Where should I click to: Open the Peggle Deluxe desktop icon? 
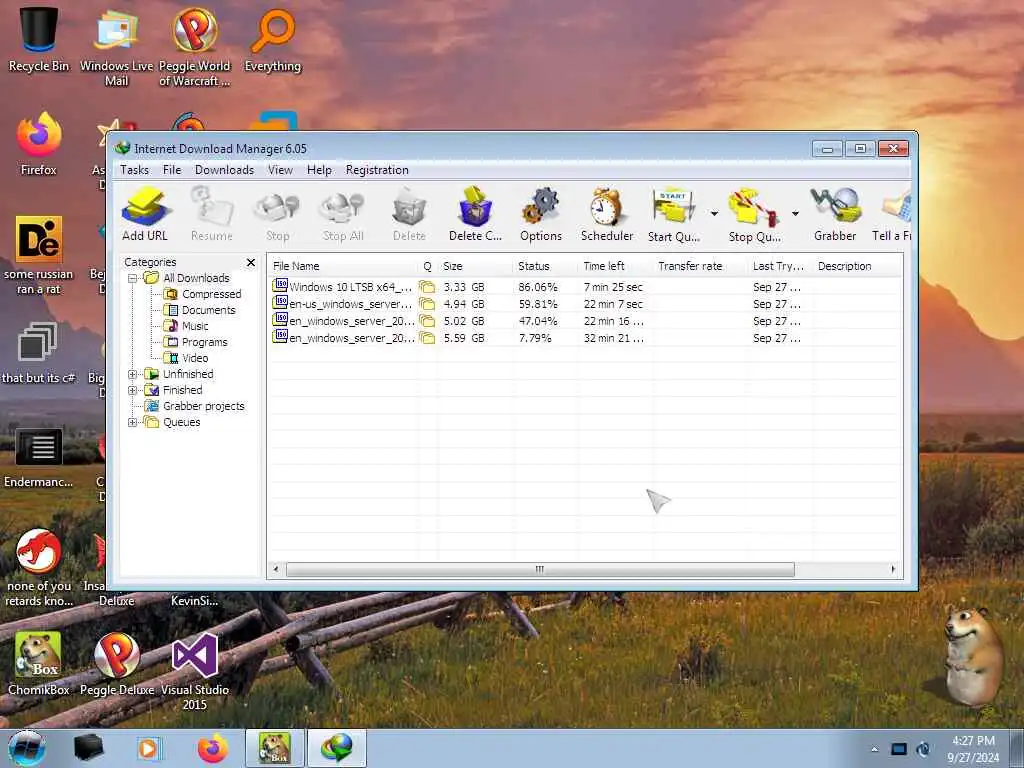117,664
